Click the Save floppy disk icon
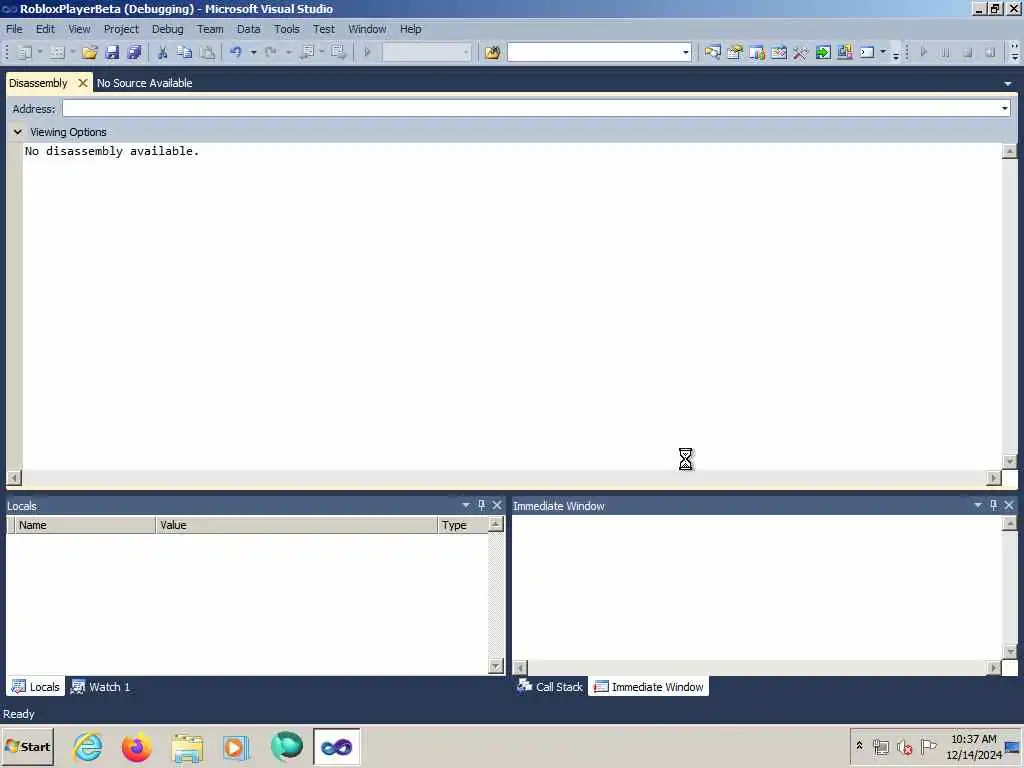 tap(112, 52)
